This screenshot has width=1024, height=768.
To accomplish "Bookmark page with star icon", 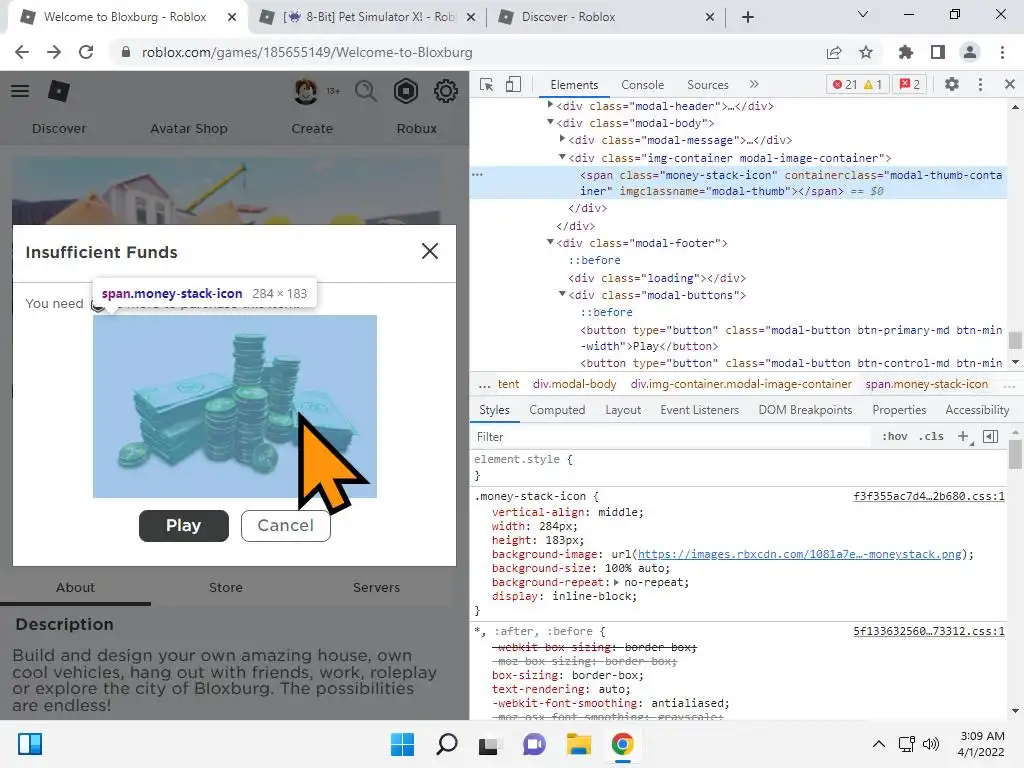I will tap(866, 52).
